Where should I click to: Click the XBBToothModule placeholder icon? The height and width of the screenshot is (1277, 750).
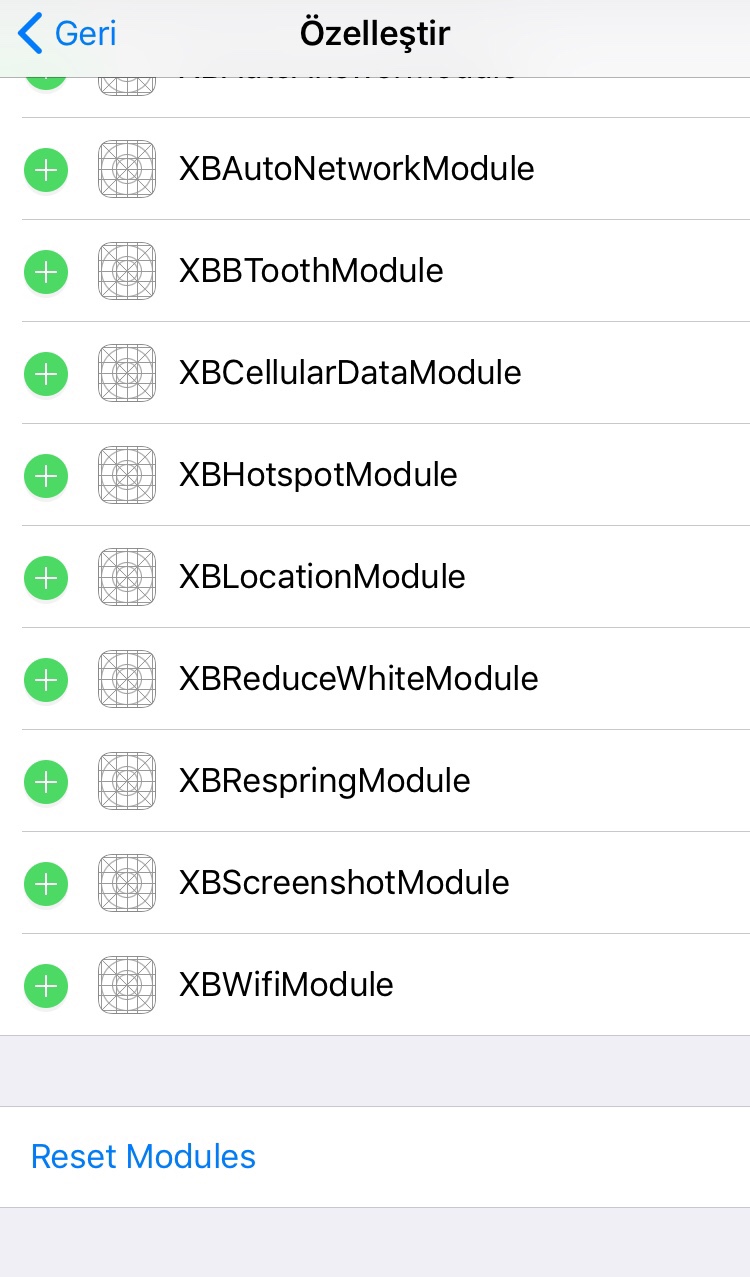point(127,271)
